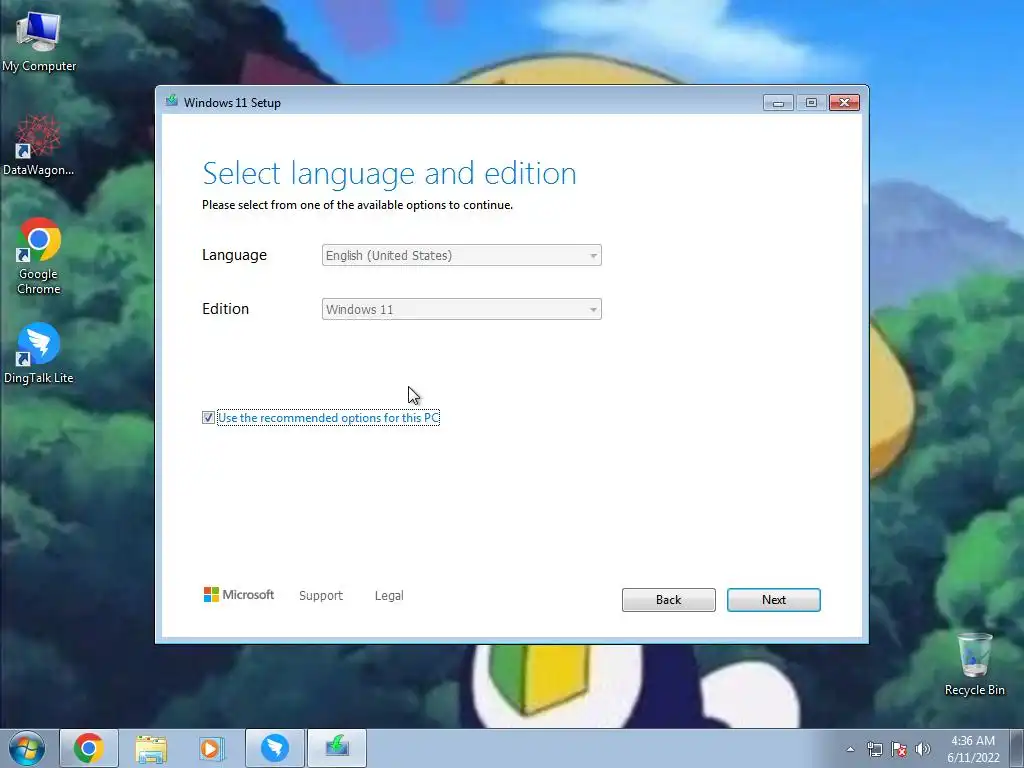This screenshot has height=768, width=1024.
Task: Uncheck Use the recommended options checkbox
Action: pos(208,417)
